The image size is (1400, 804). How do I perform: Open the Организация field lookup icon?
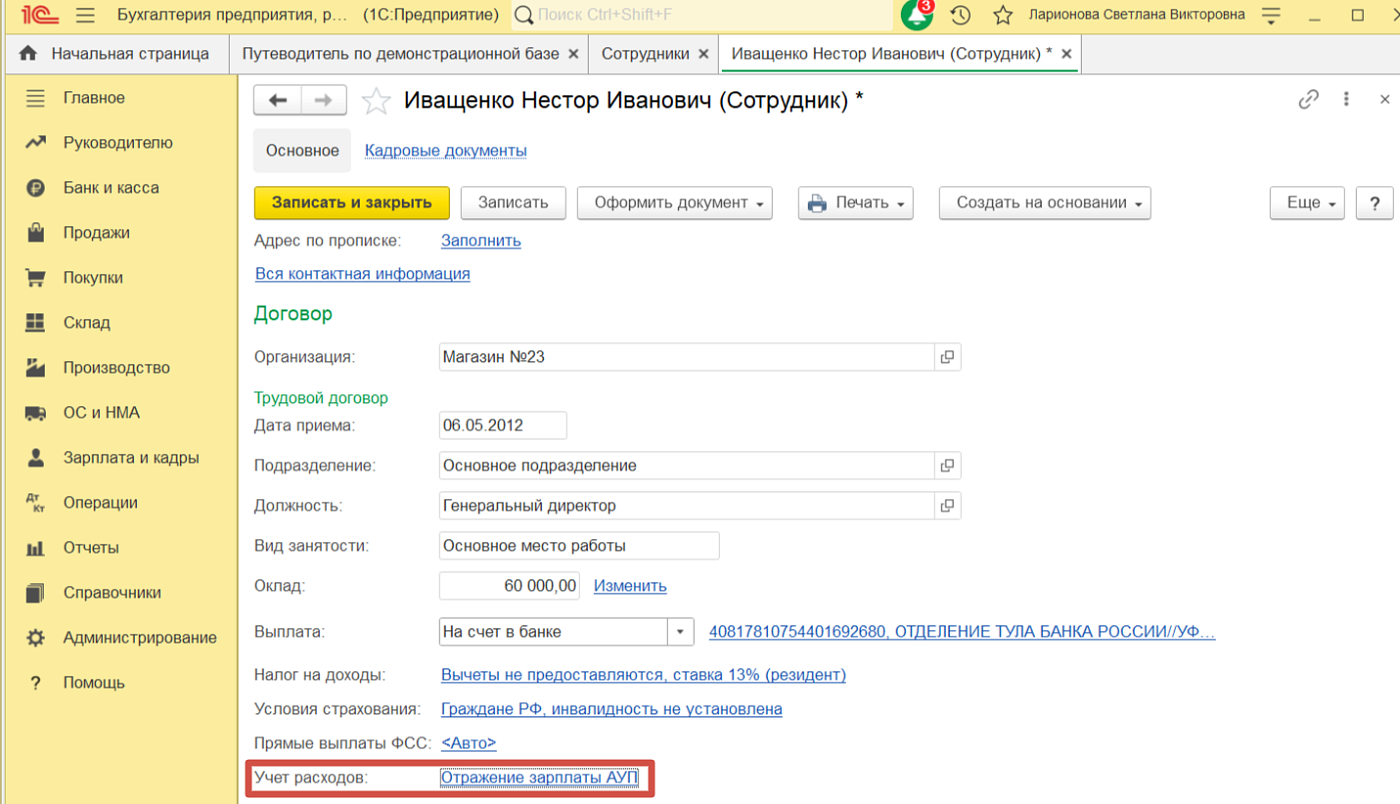947,357
